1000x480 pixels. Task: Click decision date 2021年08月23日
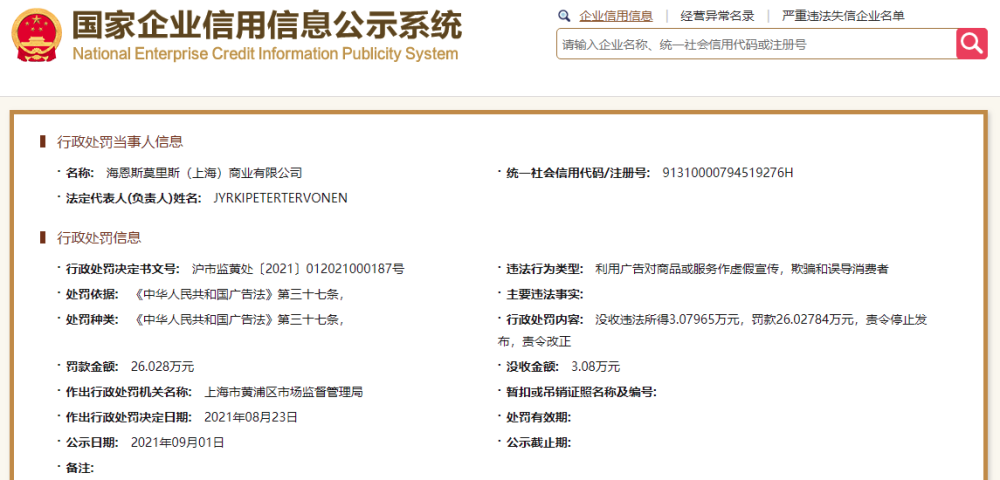click(251, 418)
